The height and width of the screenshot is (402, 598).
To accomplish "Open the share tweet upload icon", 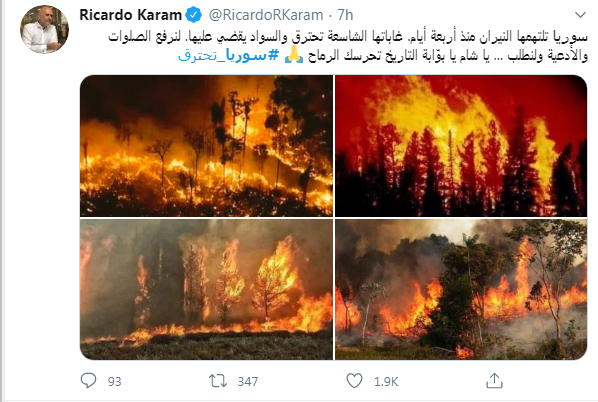I will point(494,380).
